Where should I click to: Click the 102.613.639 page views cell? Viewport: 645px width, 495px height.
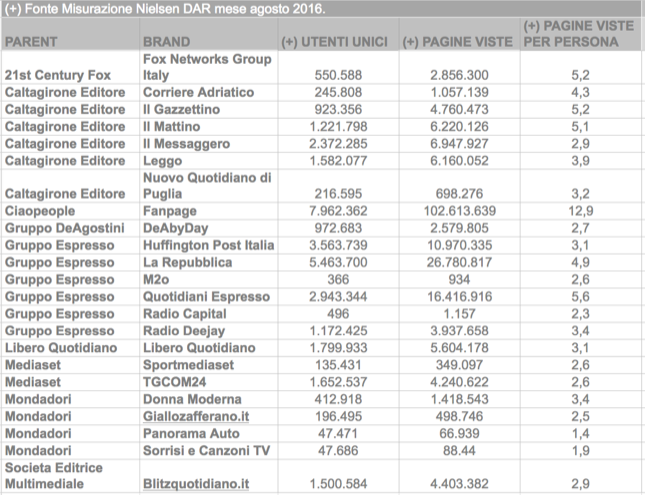coord(459,211)
